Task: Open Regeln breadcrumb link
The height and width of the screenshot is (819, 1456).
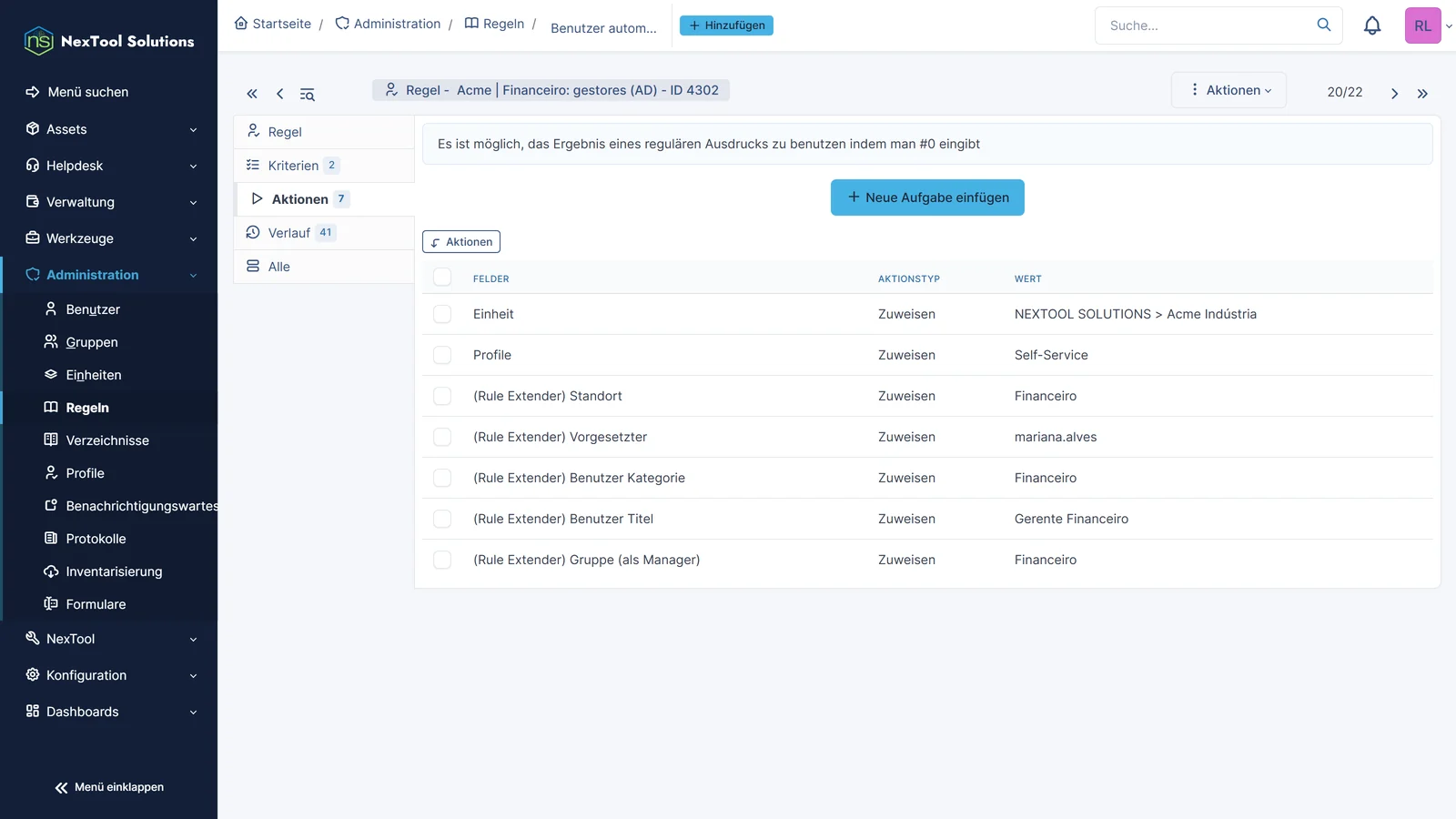Action: pyautogui.click(x=494, y=24)
